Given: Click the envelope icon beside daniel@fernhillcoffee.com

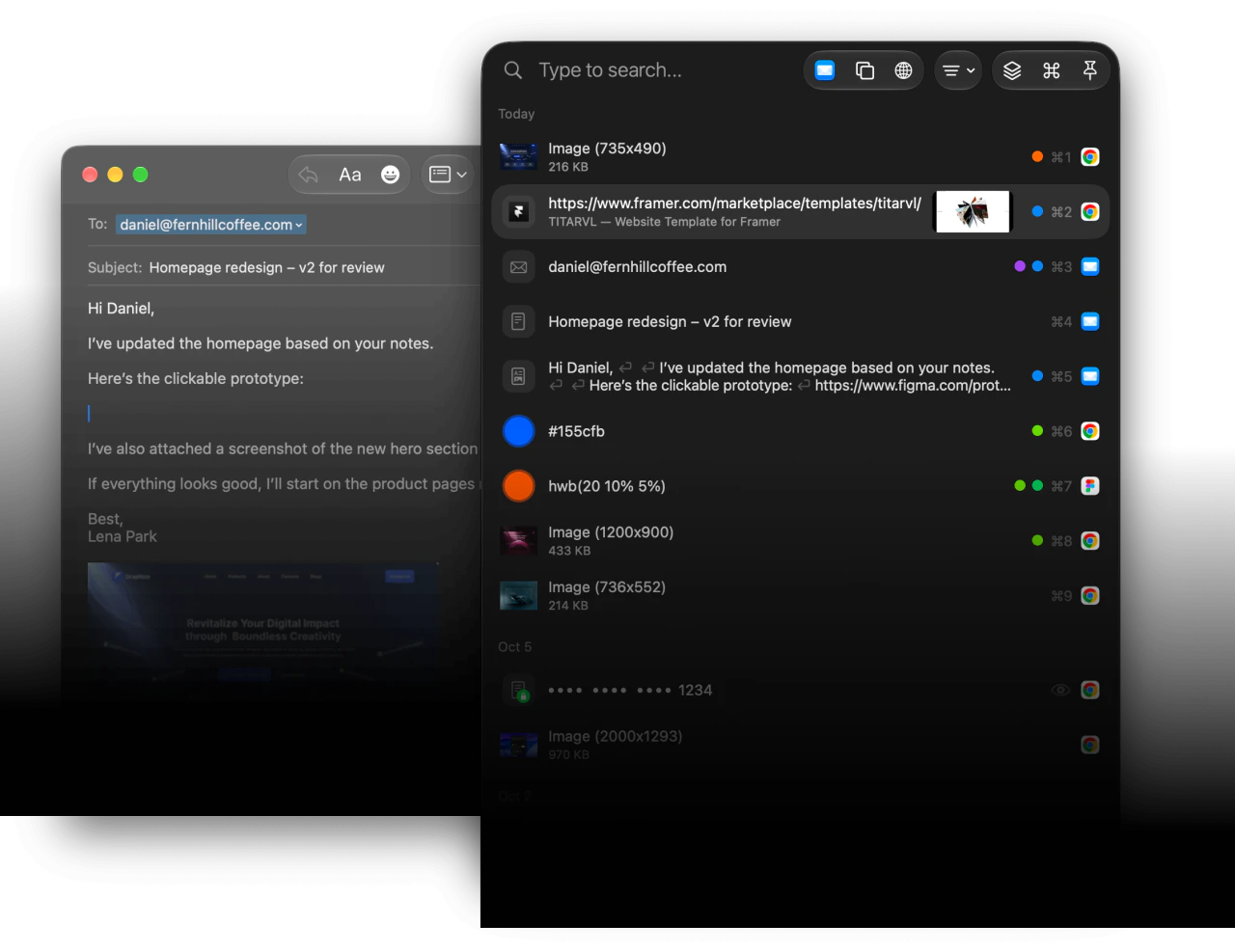Looking at the screenshot, I should click(518, 266).
